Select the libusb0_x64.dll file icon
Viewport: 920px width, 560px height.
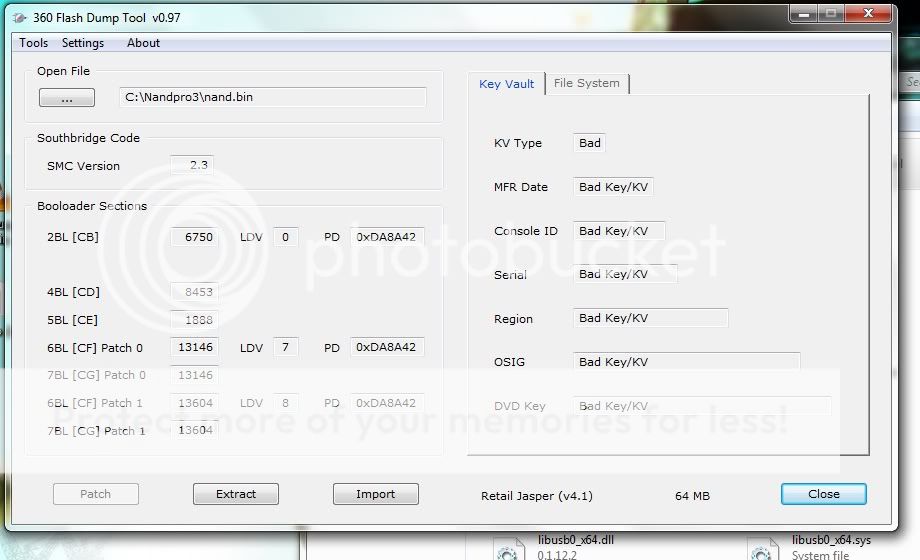point(509,549)
